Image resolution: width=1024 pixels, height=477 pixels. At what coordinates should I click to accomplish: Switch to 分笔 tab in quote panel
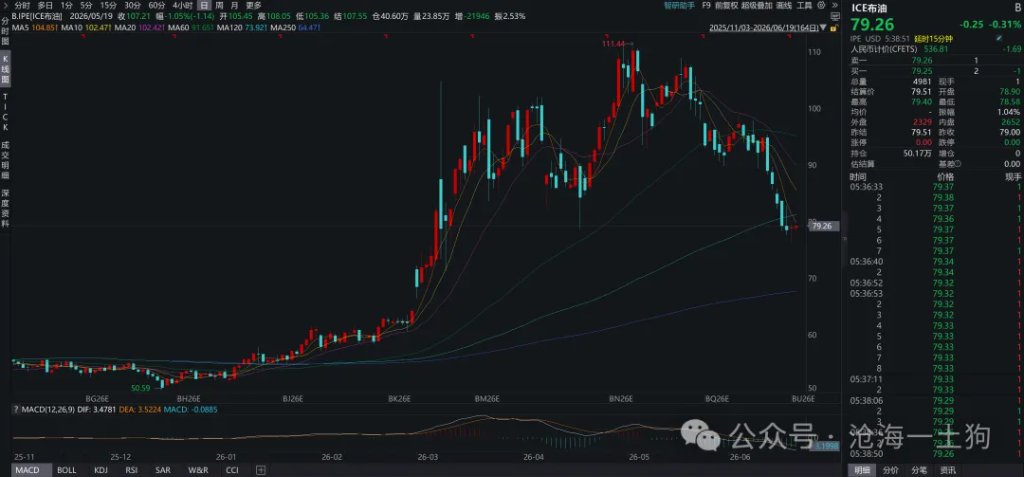pyautogui.click(x=919, y=470)
